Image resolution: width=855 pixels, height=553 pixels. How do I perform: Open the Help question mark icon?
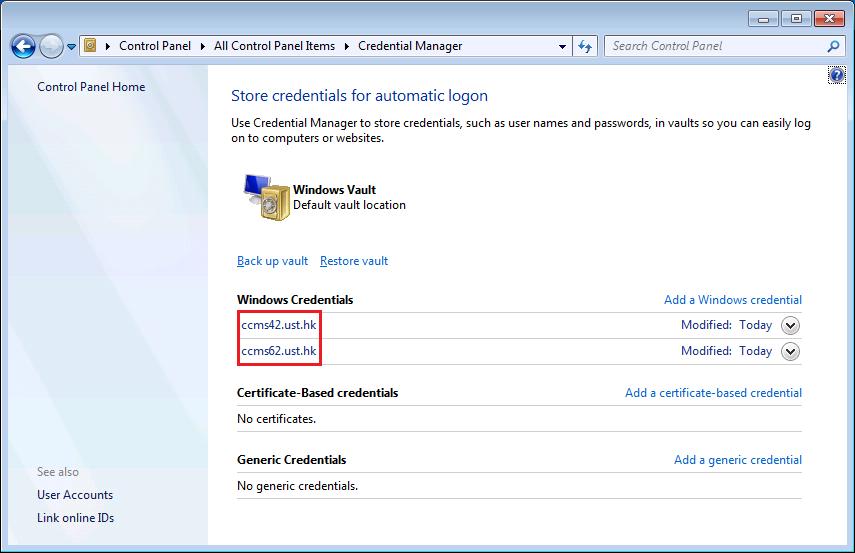(x=837, y=75)
